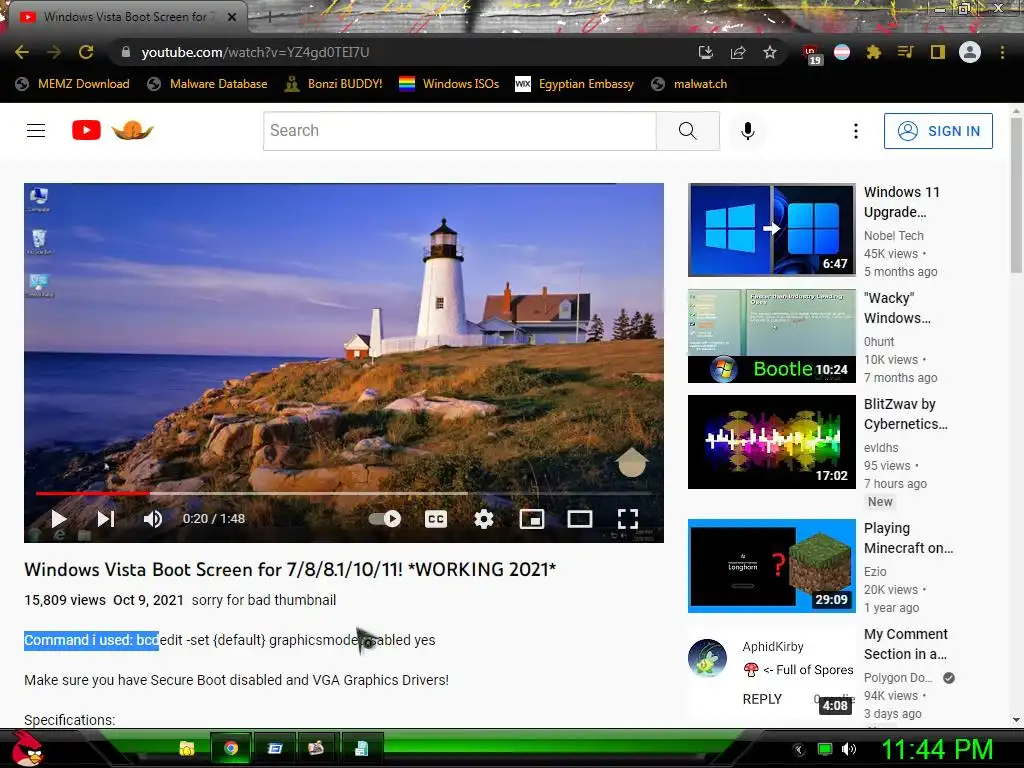Click the Nobel Tech channel name

(x=893, y=236)
